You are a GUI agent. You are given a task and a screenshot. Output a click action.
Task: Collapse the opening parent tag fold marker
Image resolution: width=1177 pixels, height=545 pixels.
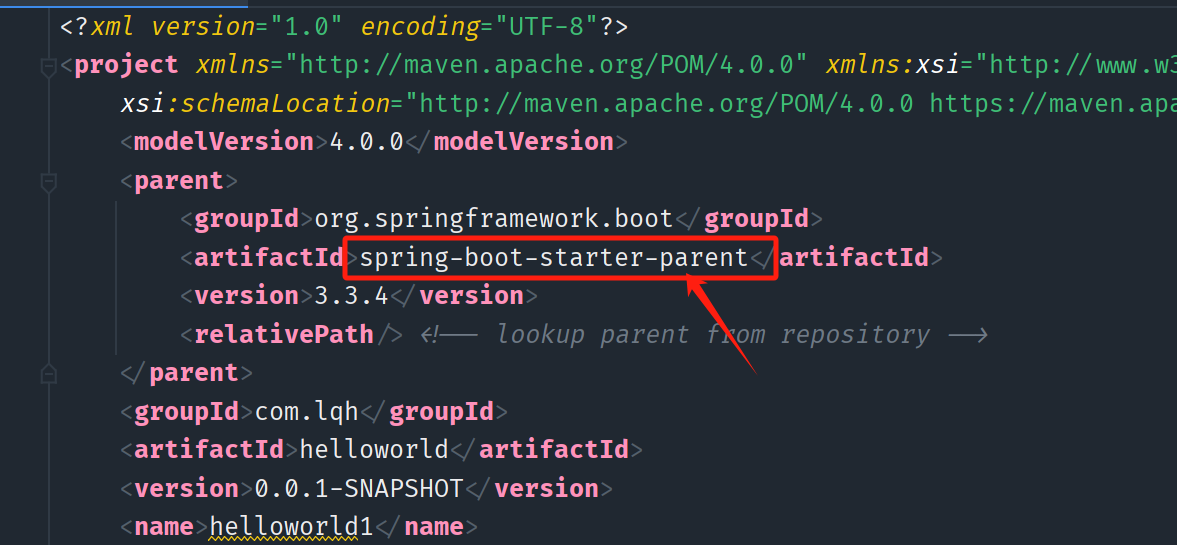(49, 182)
